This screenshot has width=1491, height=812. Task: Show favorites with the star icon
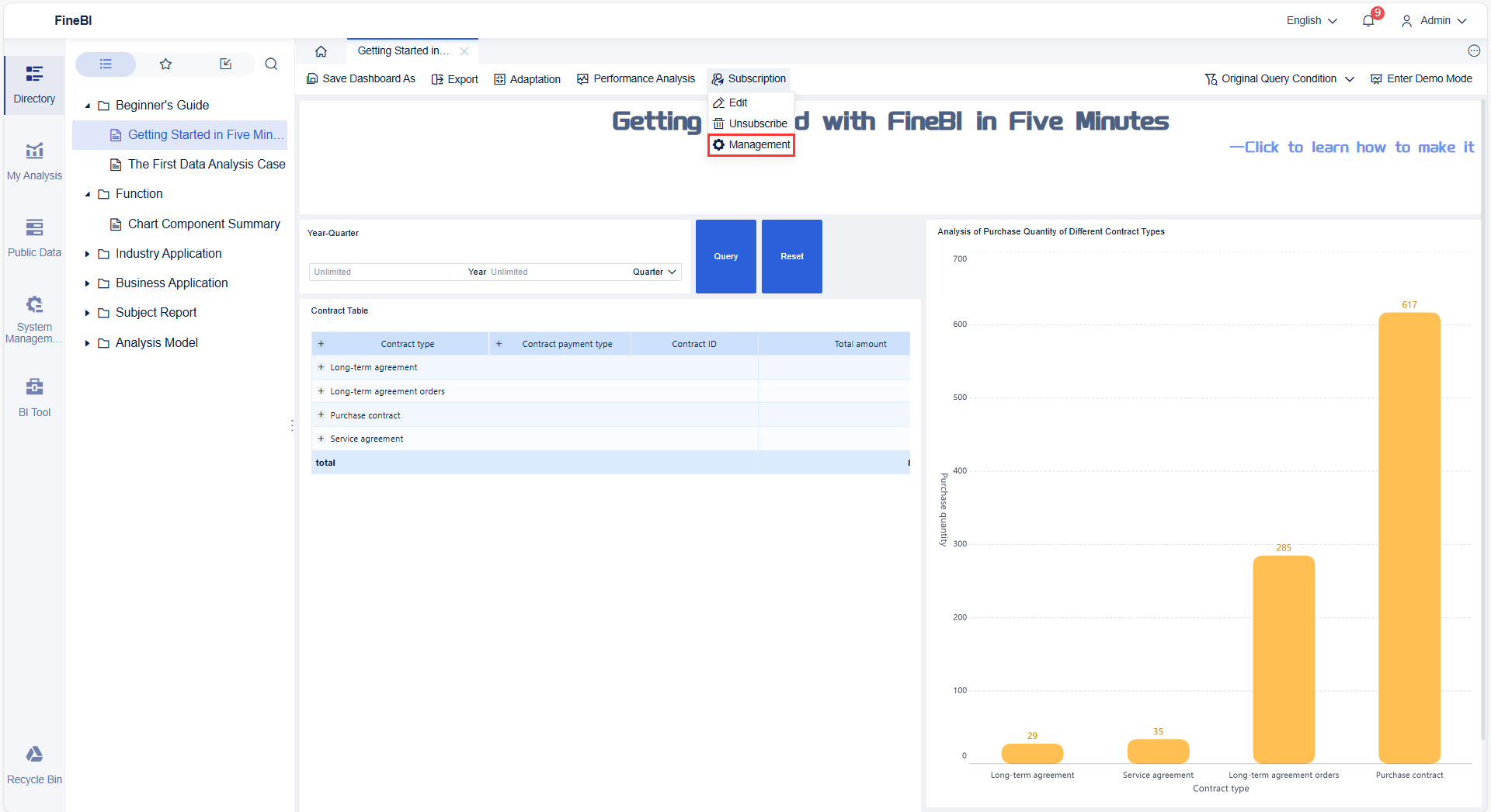pos(165,64)
